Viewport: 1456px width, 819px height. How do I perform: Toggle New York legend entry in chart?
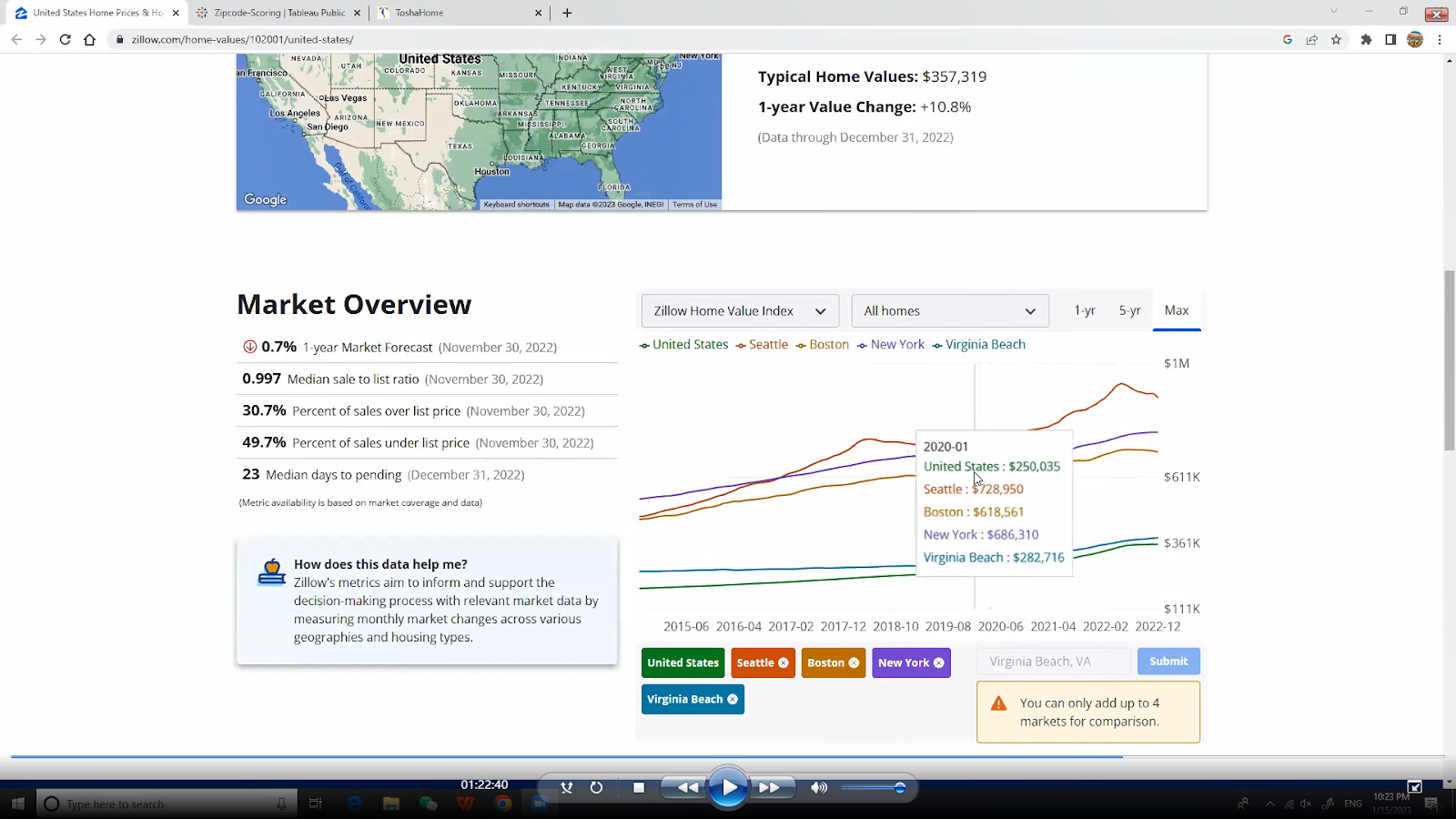(890, 344)
